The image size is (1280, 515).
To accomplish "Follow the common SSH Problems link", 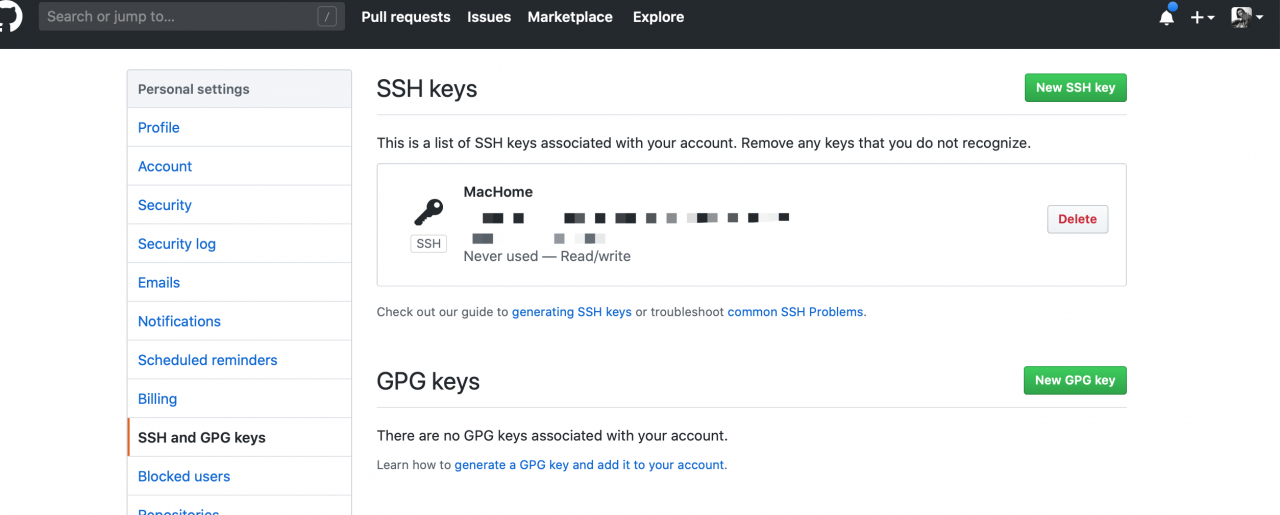I will point(796,312).
